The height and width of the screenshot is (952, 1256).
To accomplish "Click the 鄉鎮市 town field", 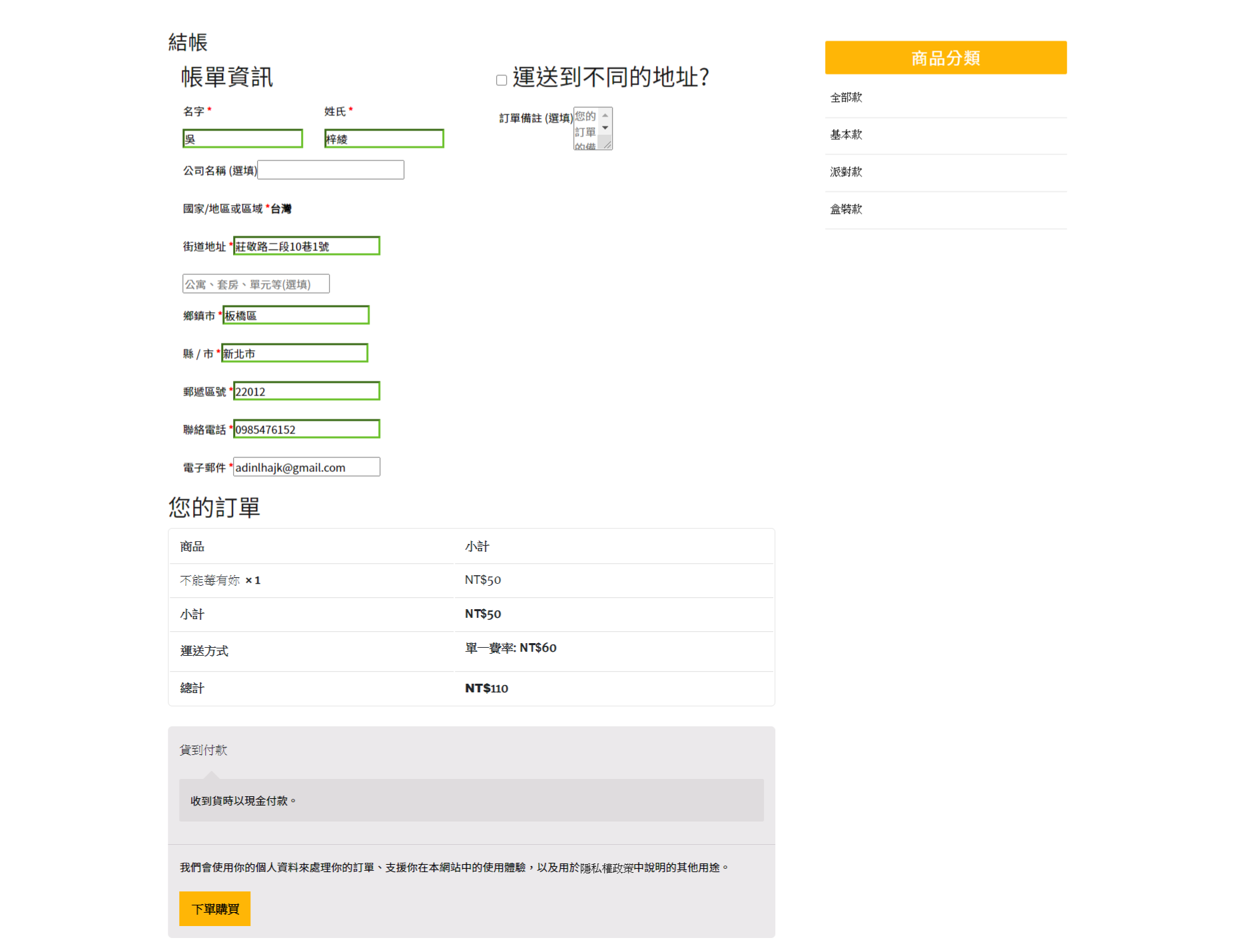I will tap(296, 316).
